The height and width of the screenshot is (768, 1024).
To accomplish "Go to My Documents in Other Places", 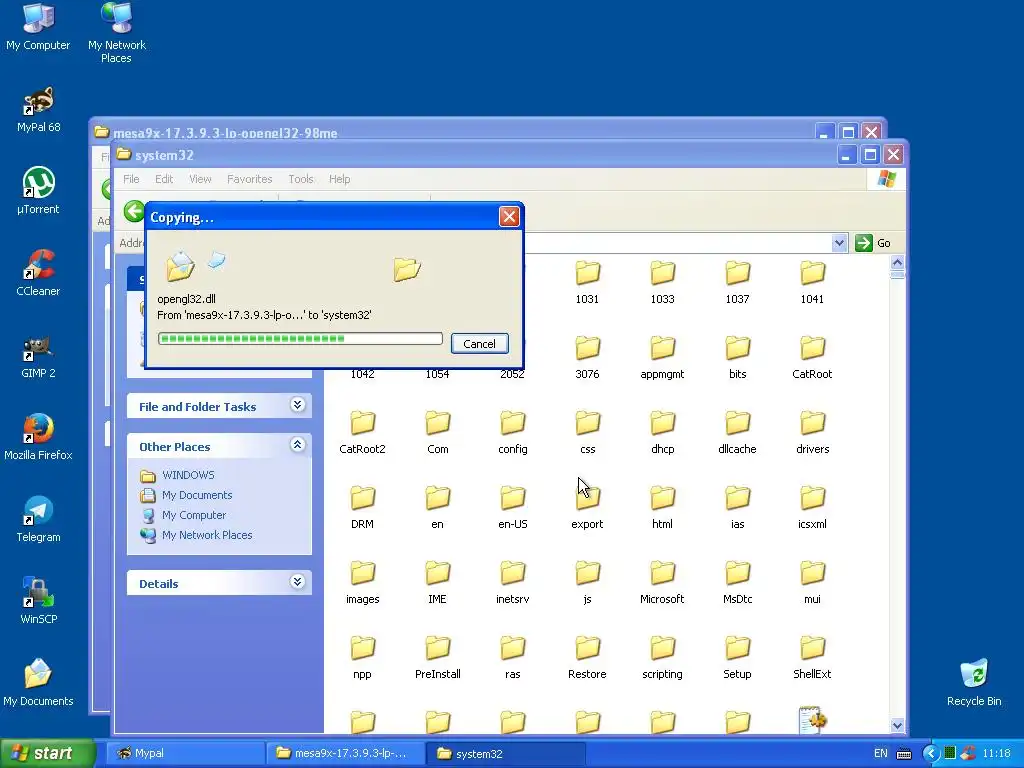I will pos(197,495).
